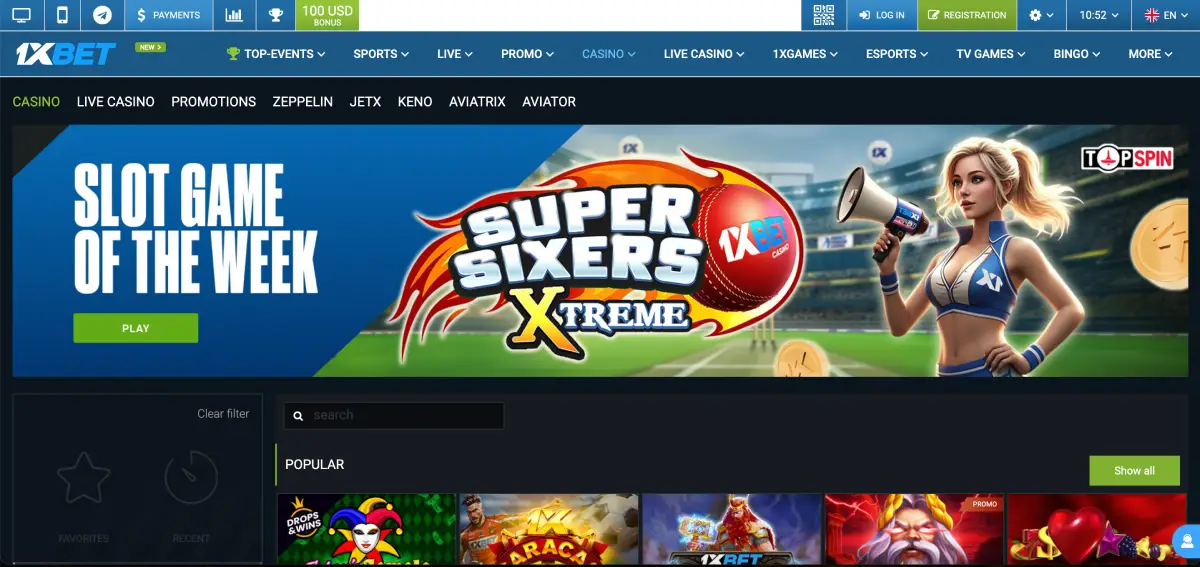Viewport: 1200px width, 567px height.
Task: Open Favorites star icon
Action: point(84,477)
